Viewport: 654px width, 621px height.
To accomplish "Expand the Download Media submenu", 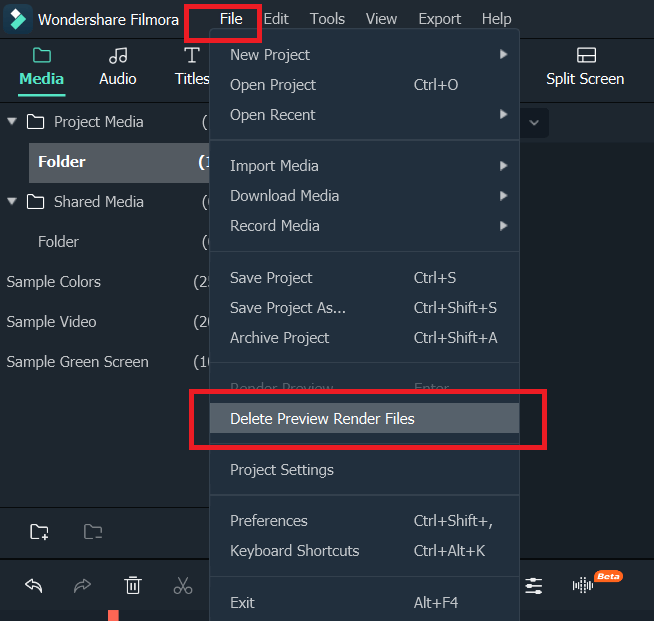I will pos(364,196).
